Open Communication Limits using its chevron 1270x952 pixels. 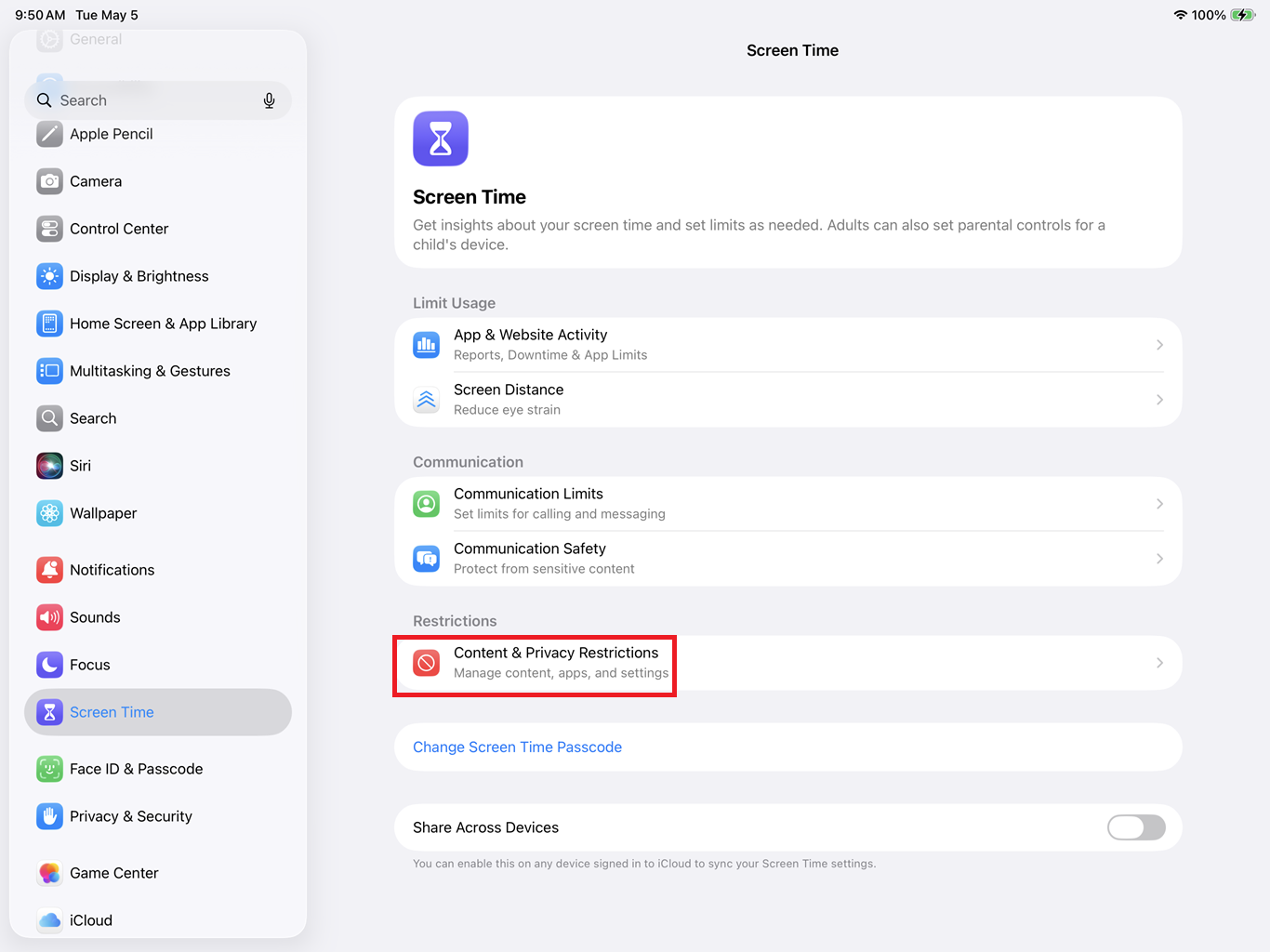pos(1159,504)
